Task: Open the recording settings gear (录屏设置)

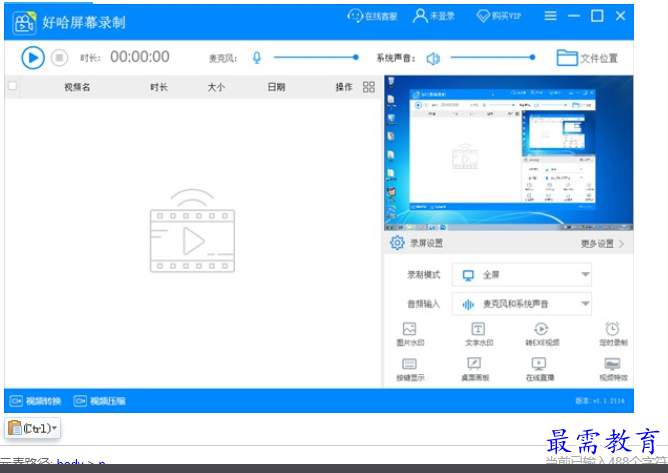Action: click(x=397, y=243)
